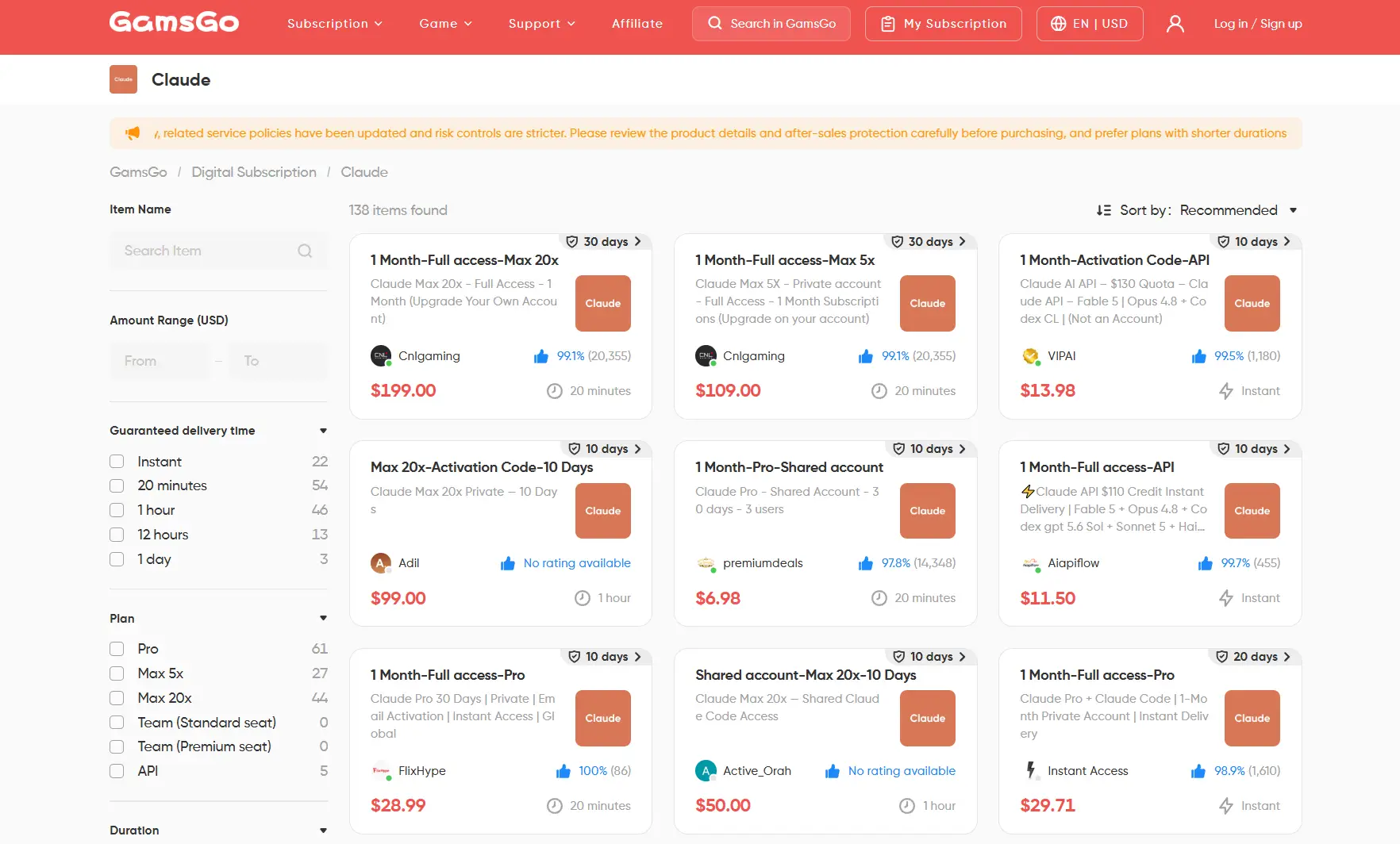Go to the Affiliate page
The width and height of the screenshot is (1400, 844).
(x=637, y=24)
